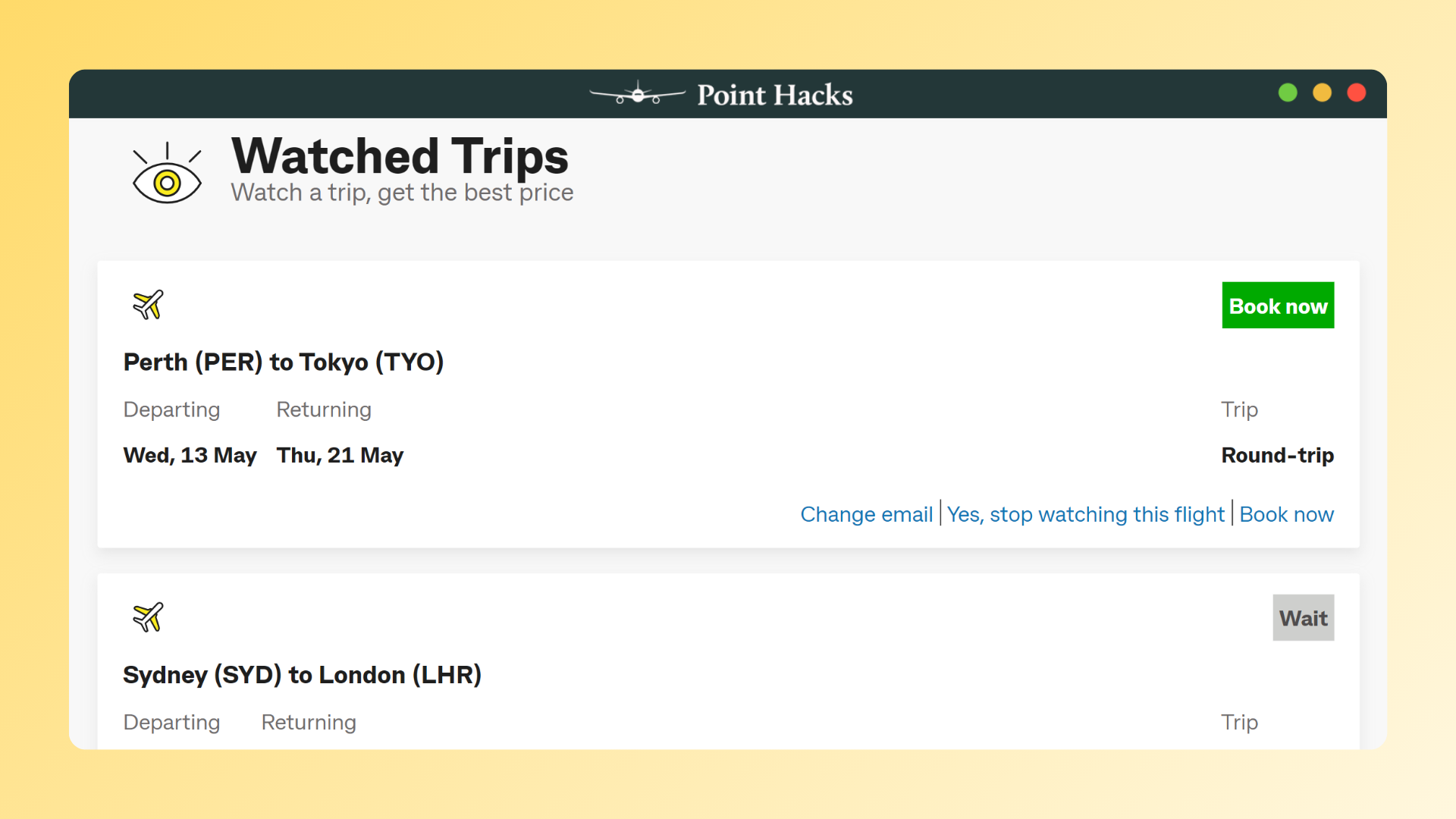Open the Change email link

(866, 514)
